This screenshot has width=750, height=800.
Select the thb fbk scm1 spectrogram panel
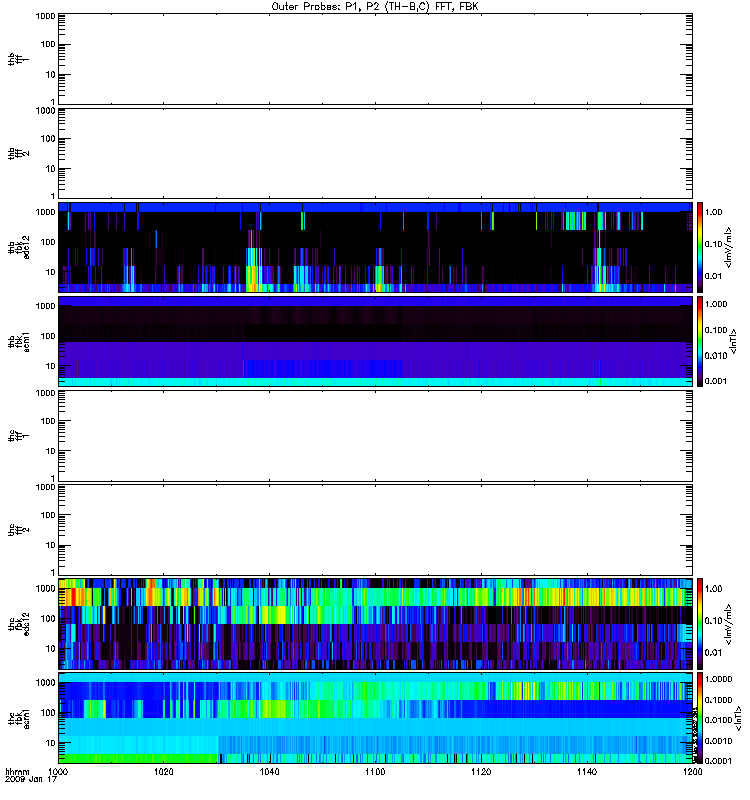pos(375,341)
